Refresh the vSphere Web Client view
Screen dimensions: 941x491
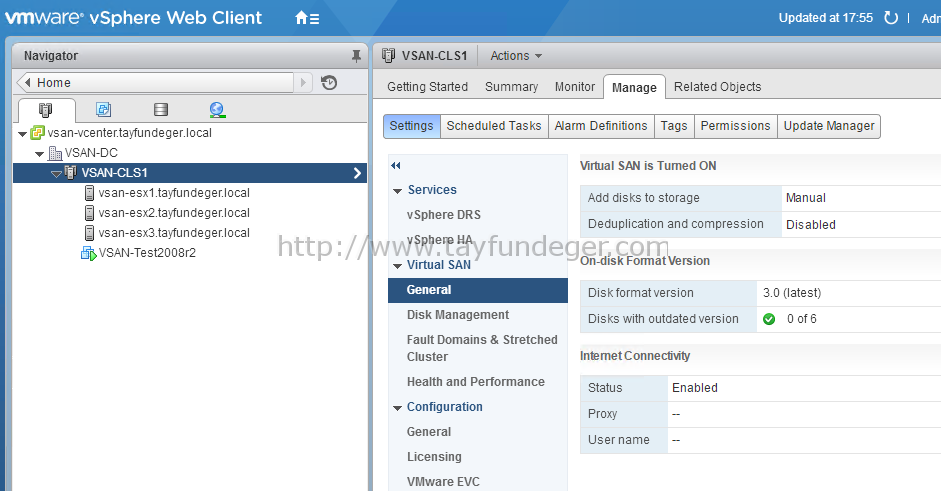891,18
